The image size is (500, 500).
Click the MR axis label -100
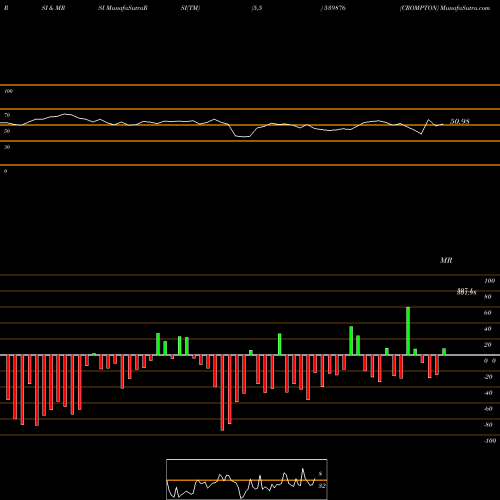coord(489,441)
